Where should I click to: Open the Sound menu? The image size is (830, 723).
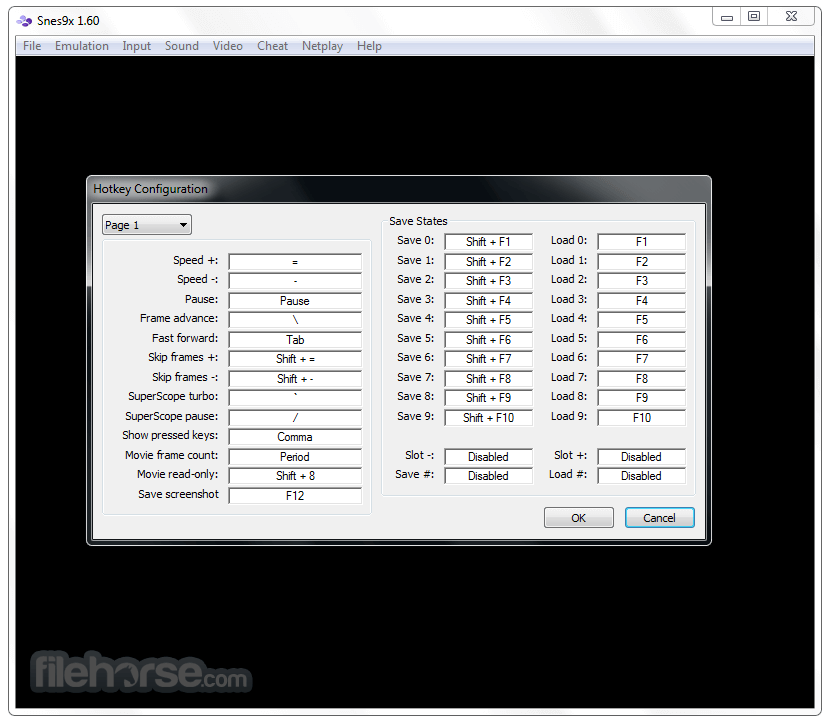click(182, 46)
